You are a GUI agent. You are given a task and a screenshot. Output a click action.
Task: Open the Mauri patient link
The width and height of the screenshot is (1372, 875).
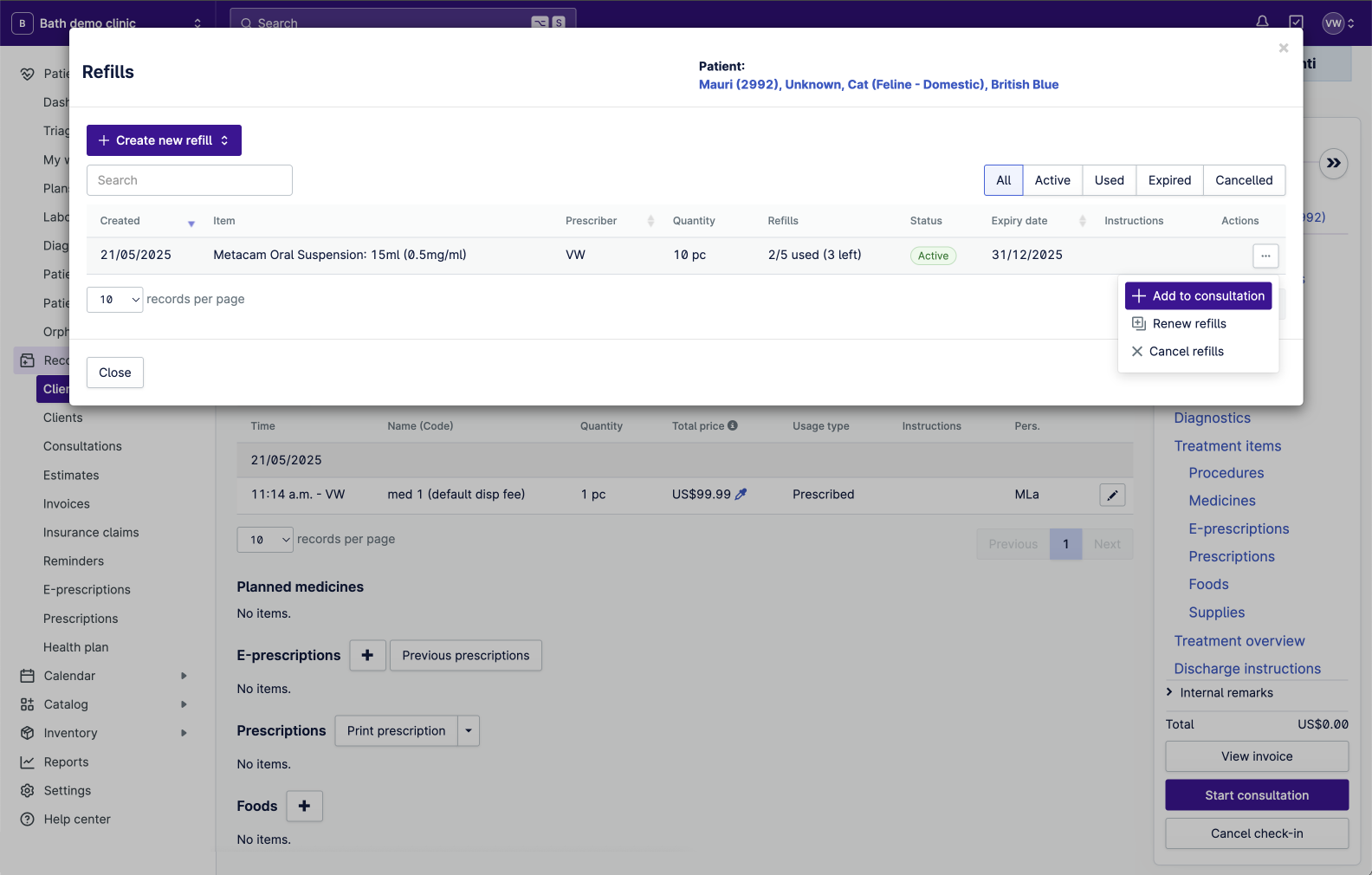877,85
